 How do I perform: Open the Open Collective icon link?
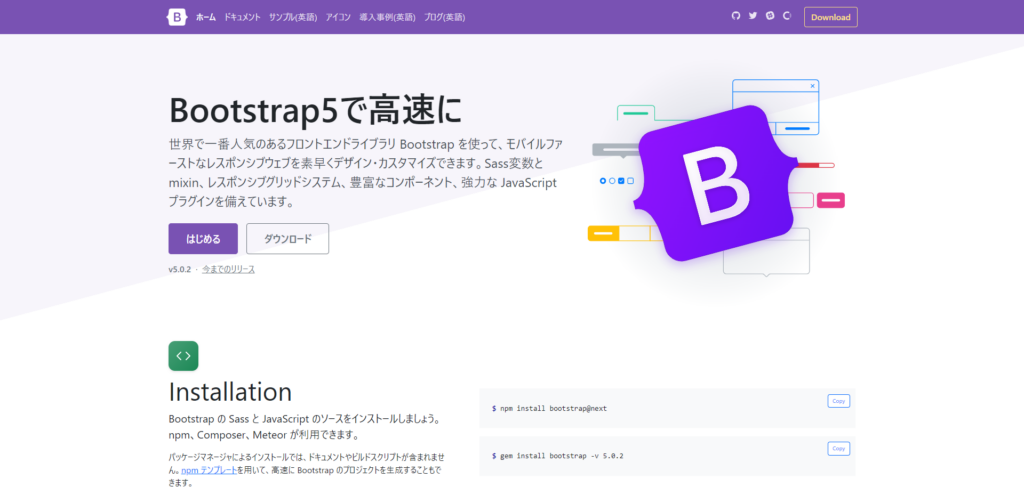pos(787,17)
